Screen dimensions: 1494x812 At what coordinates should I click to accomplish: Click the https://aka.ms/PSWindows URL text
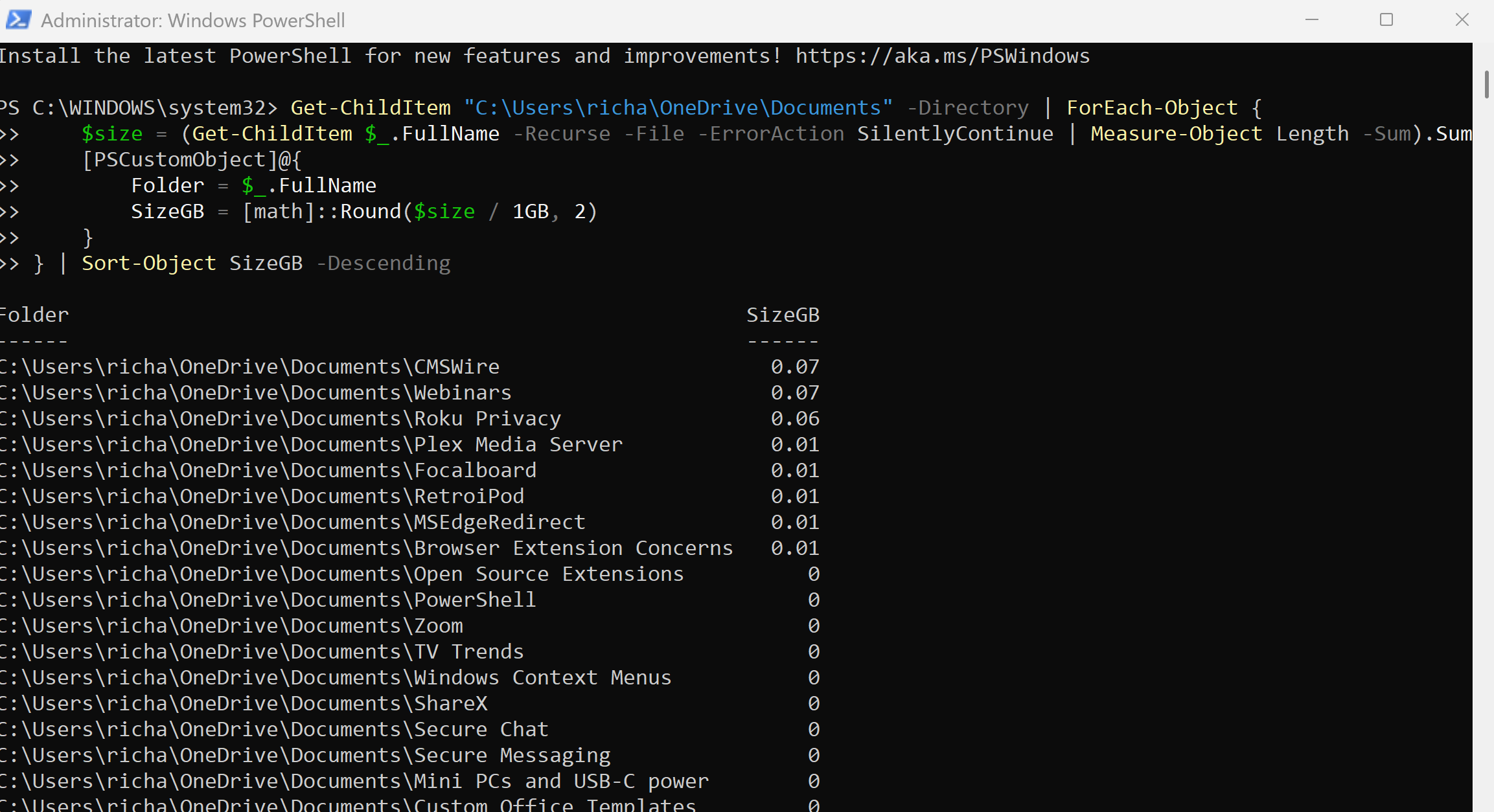tap(943, 56)
